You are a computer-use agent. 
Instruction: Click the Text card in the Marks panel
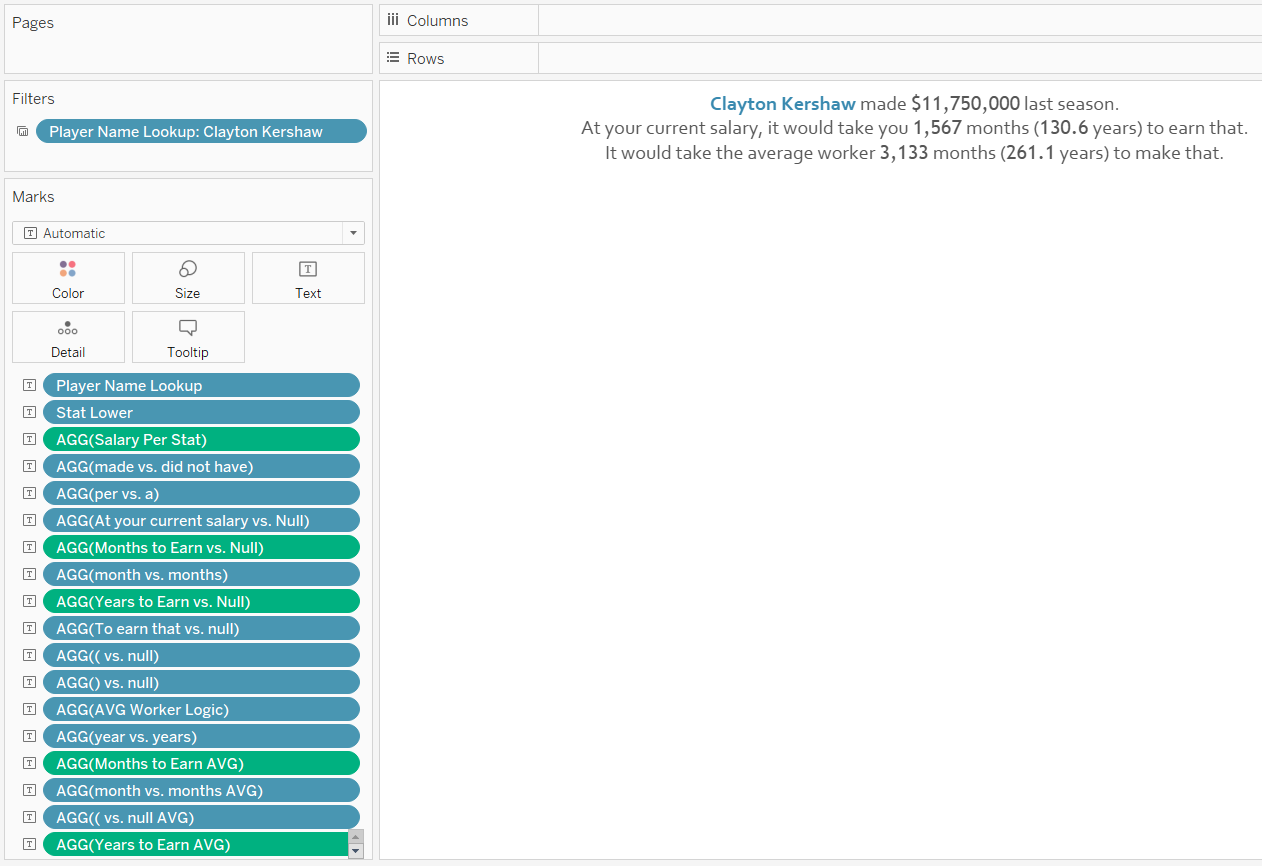pos(308,277)
